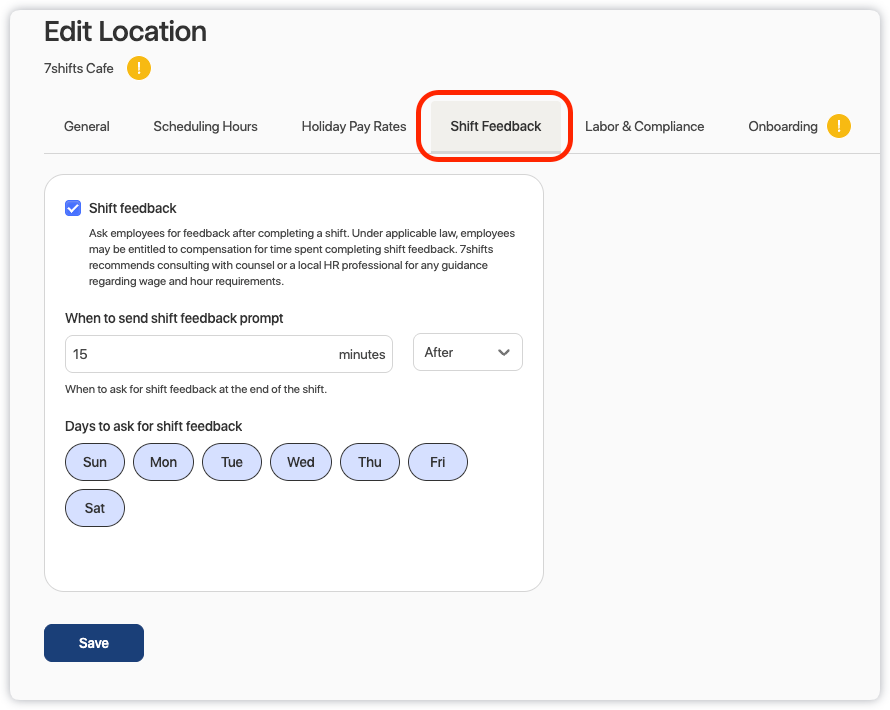Toggle Sun day pill
This screenshot has width=890, height=710.
pyautogui.click(x=95, y=462)
